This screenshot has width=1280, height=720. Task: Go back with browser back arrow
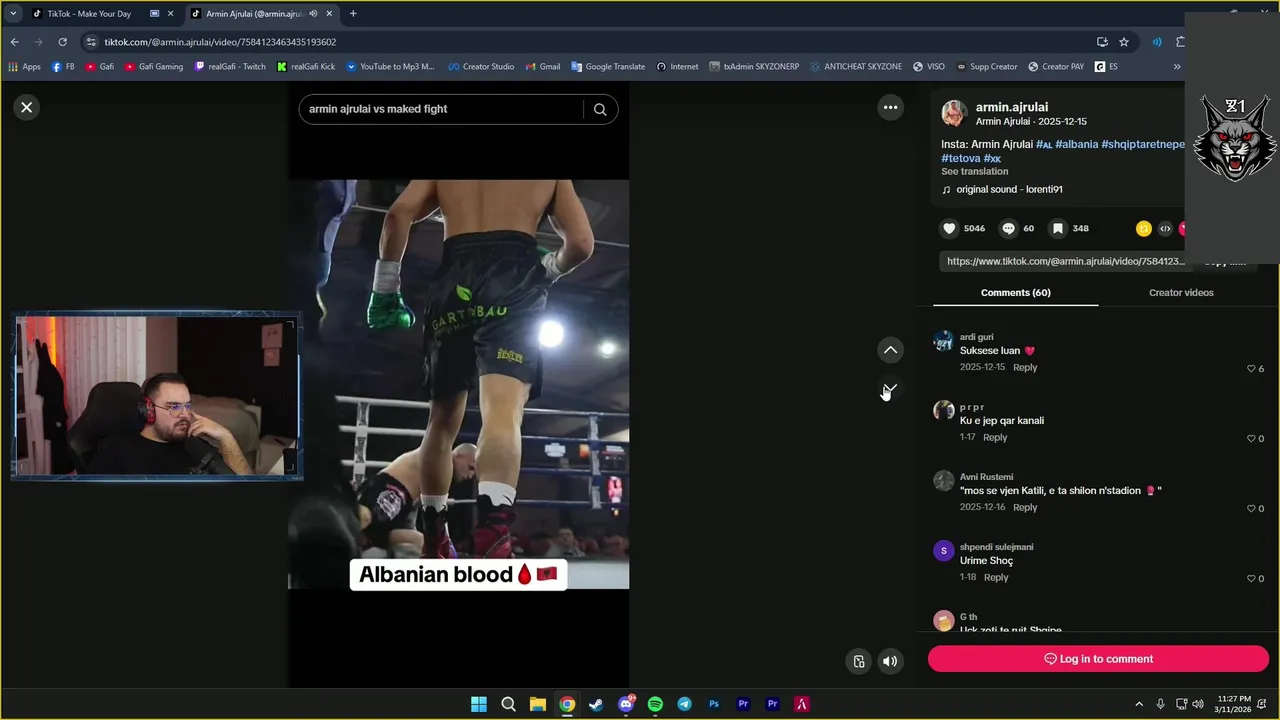click(x=14, y=42)
